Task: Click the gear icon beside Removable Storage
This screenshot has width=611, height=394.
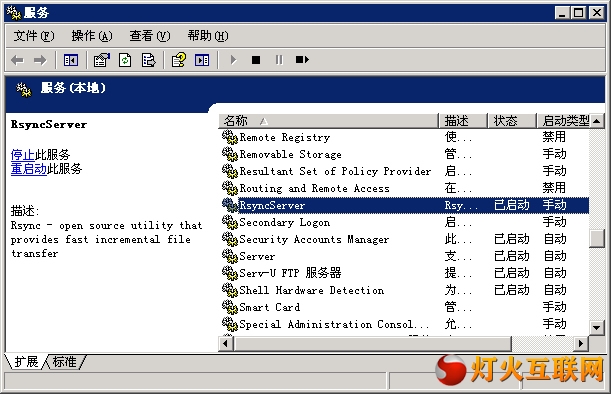Action: point(230,154)
